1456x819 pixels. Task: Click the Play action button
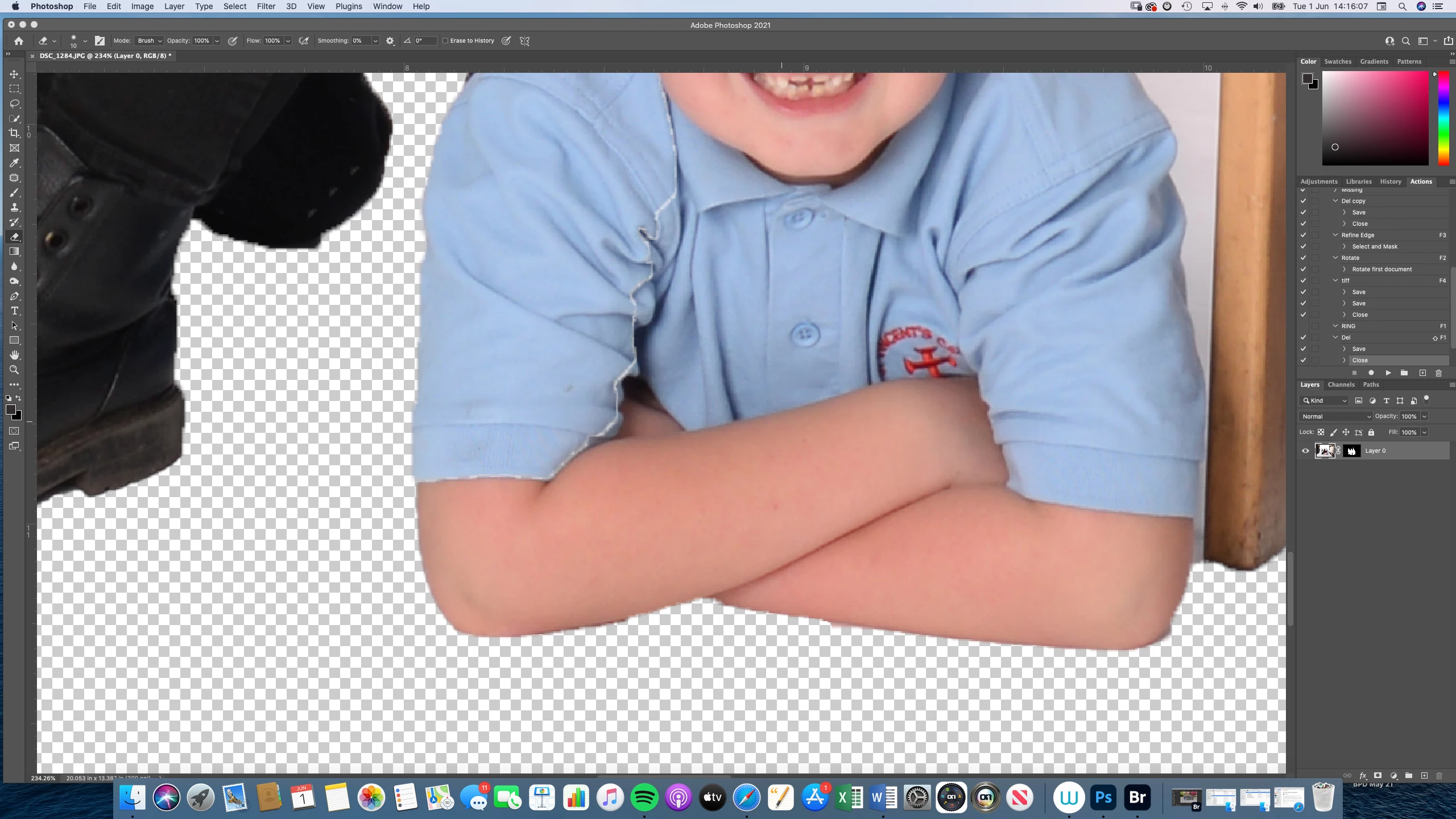[x=1388, y=373]
